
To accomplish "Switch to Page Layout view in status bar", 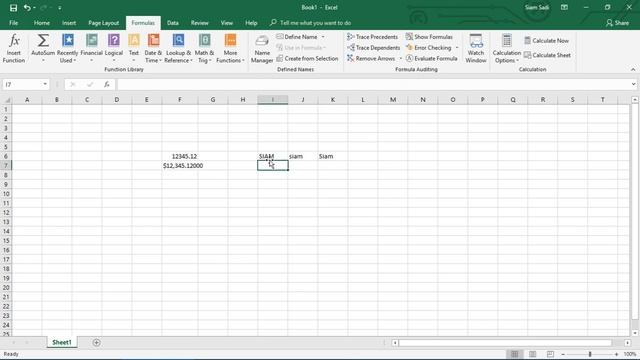I will pos(533,354).
